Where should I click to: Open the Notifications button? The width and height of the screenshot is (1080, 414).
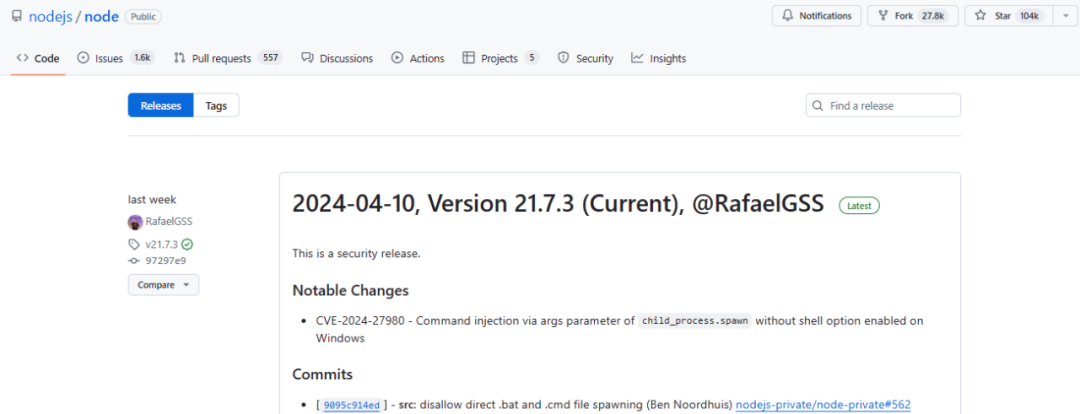816,16
